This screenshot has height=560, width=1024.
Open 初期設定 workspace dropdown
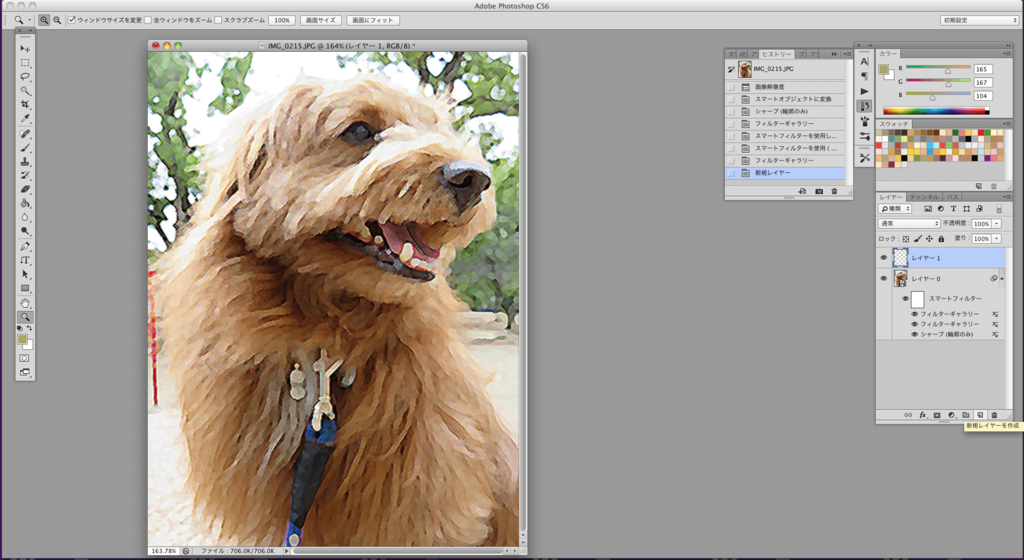pos(979,20)
